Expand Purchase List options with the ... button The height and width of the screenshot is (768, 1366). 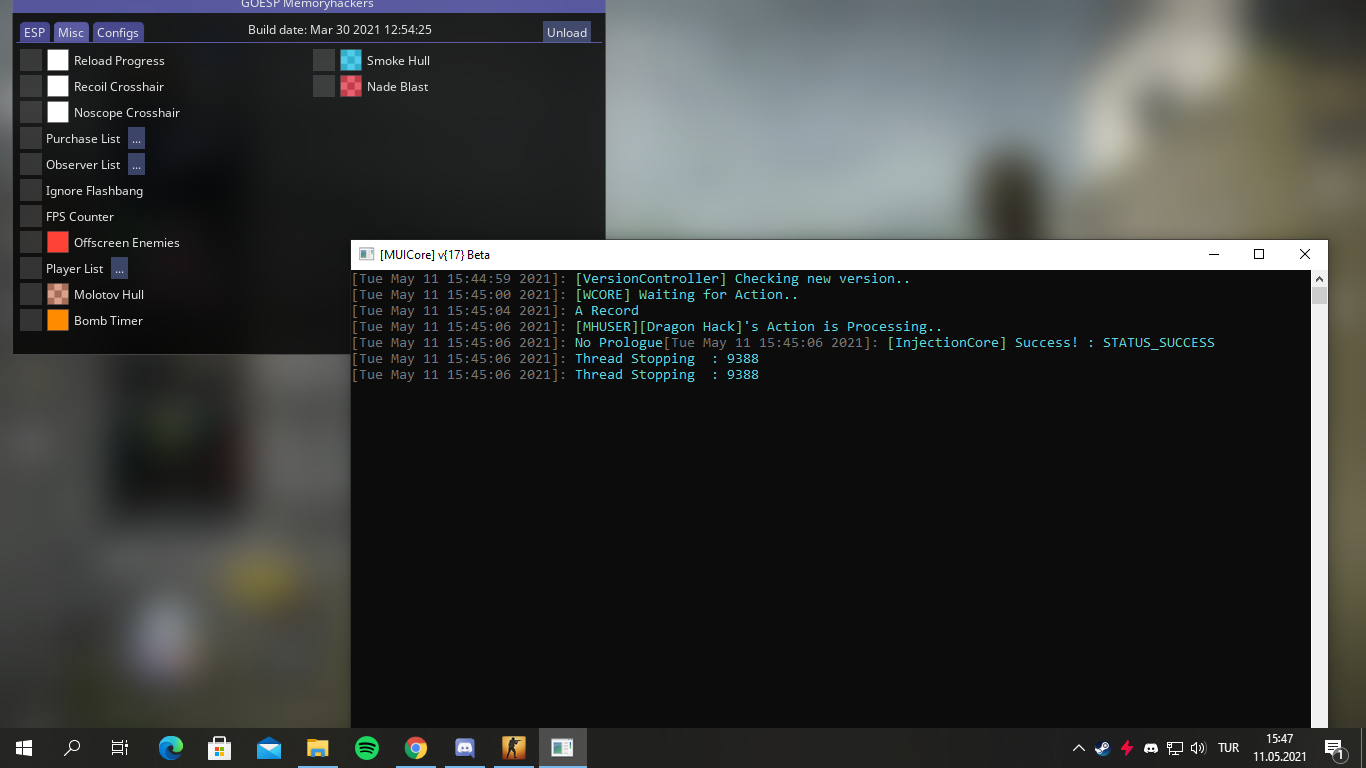(x=137, y=138)
